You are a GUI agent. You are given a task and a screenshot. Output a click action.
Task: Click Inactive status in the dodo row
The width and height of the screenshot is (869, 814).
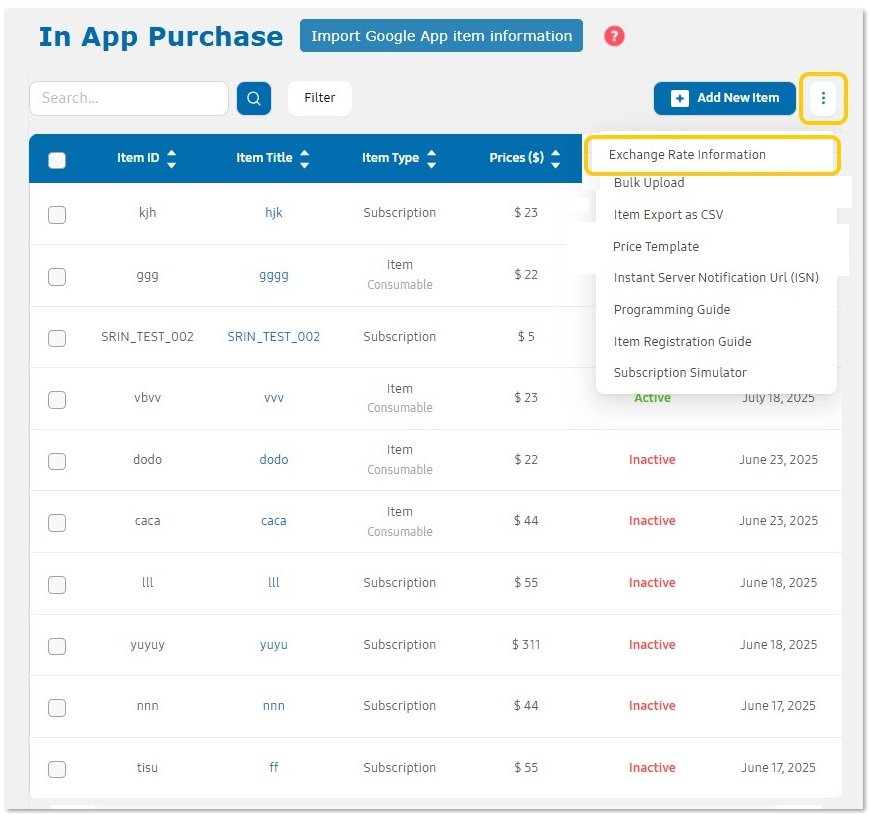point(652,459)
